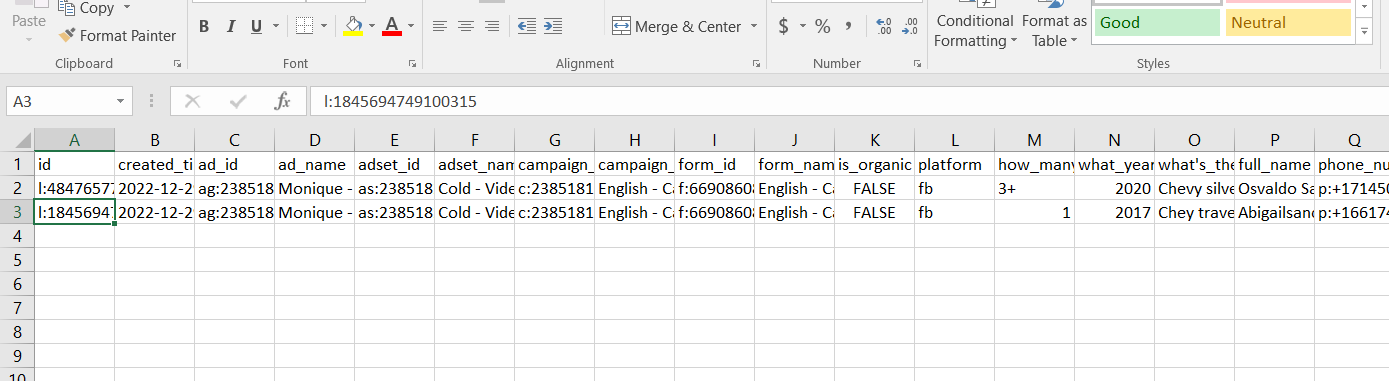Click cell containing '3+'

pos(1034,187)
